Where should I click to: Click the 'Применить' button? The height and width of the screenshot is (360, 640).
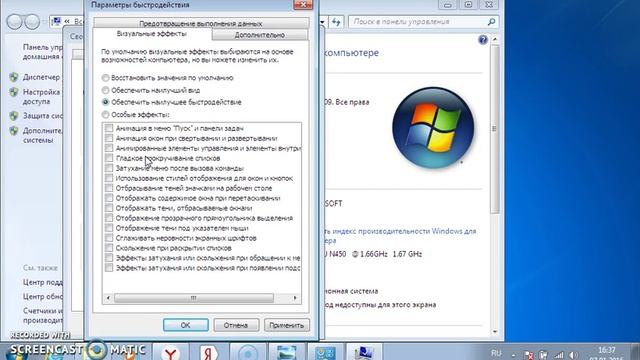tap(287, 325)
